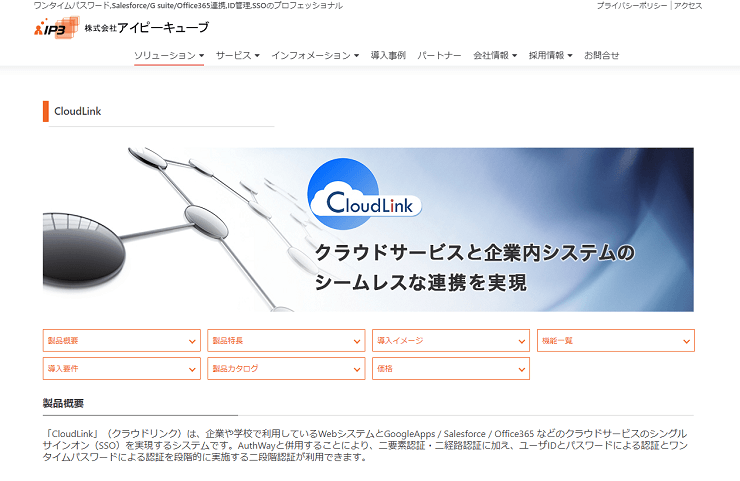Jump to 機能一覧 section button
Screen dimensions: 740x481
click(x=616, y=340)
